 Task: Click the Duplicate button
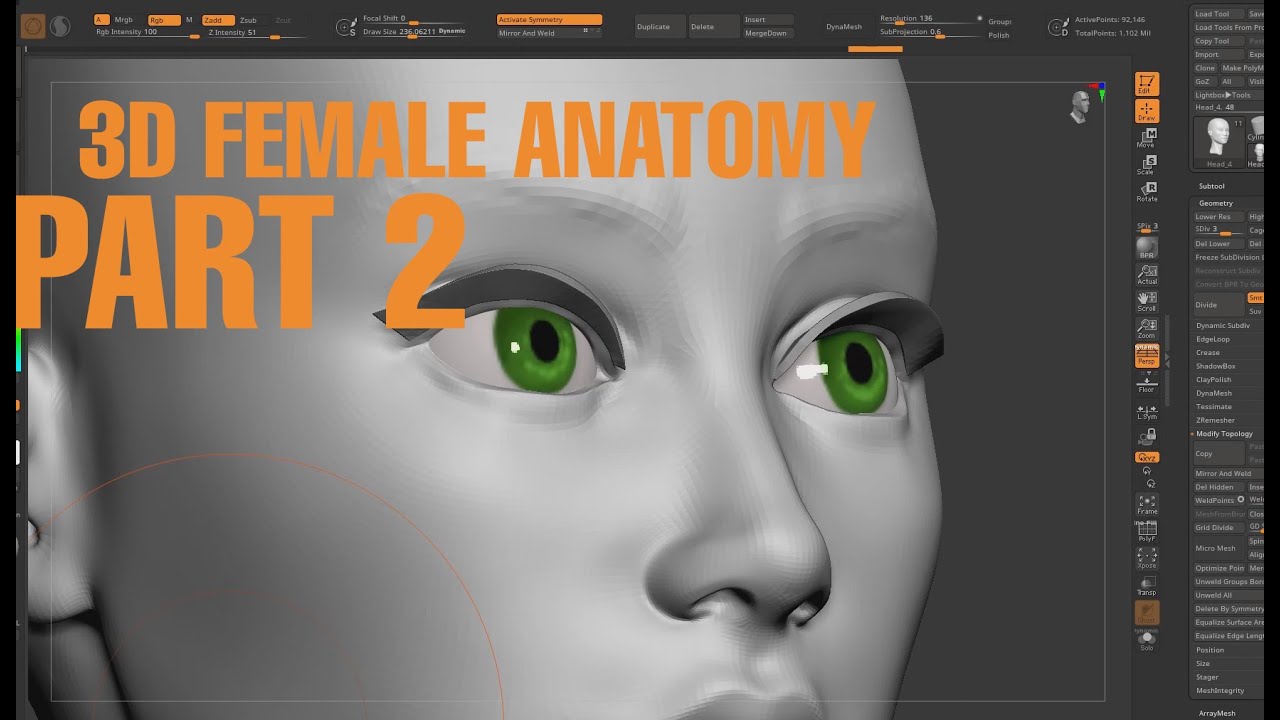pyautogui.click(x=661, y=27)
